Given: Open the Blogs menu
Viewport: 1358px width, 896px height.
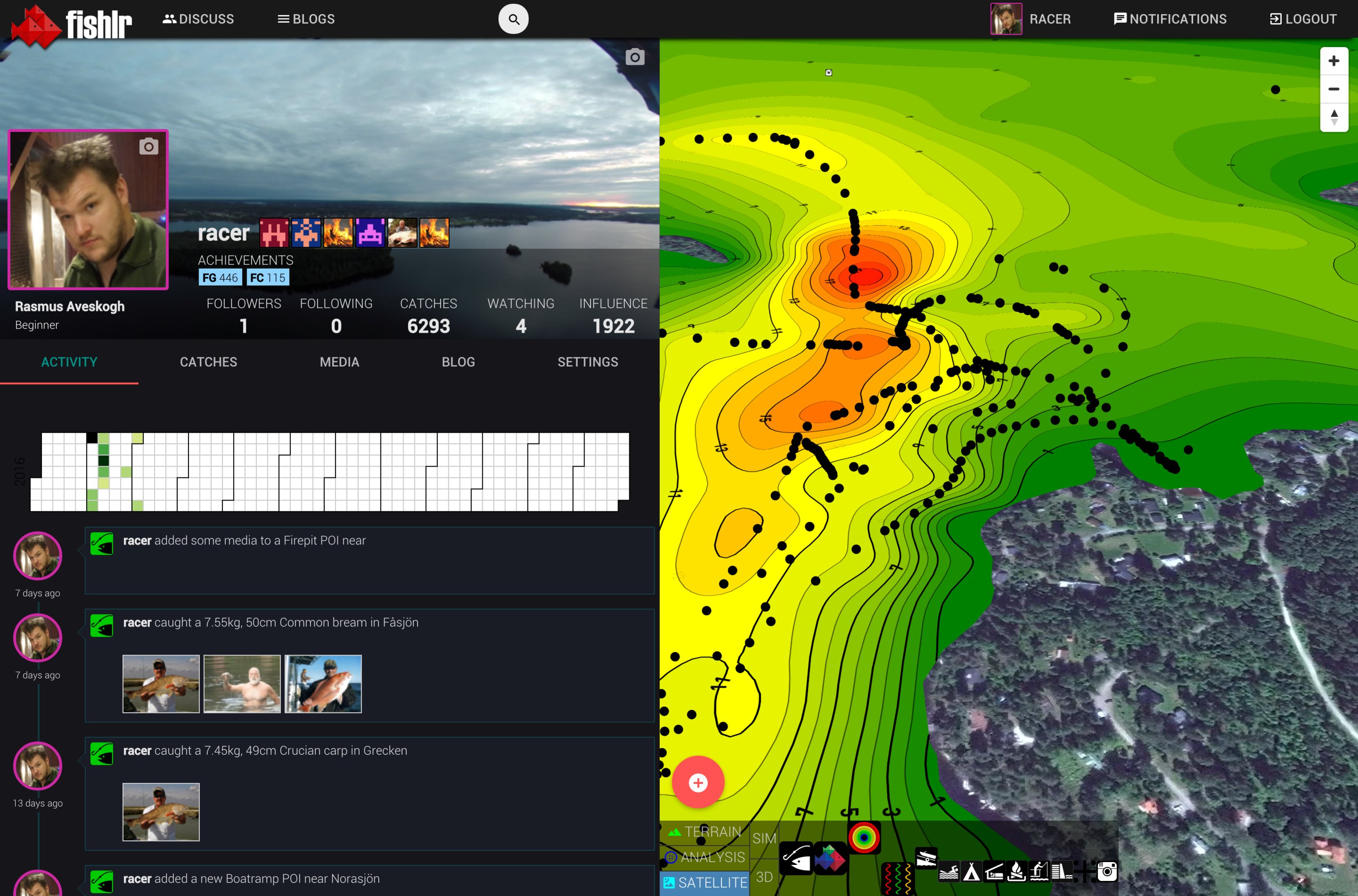Looking at the screenshot, I should 306,19.
